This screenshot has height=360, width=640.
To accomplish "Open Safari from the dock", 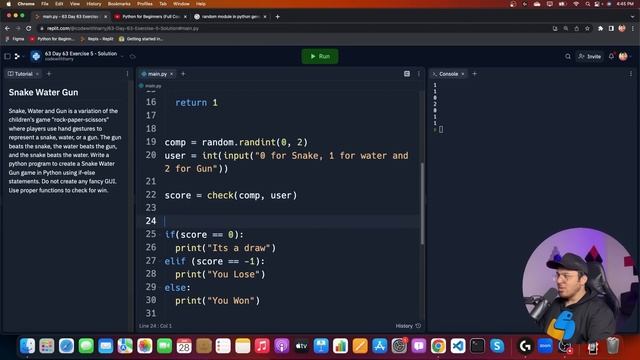I will pyautogui.click(x=66, y=346).
